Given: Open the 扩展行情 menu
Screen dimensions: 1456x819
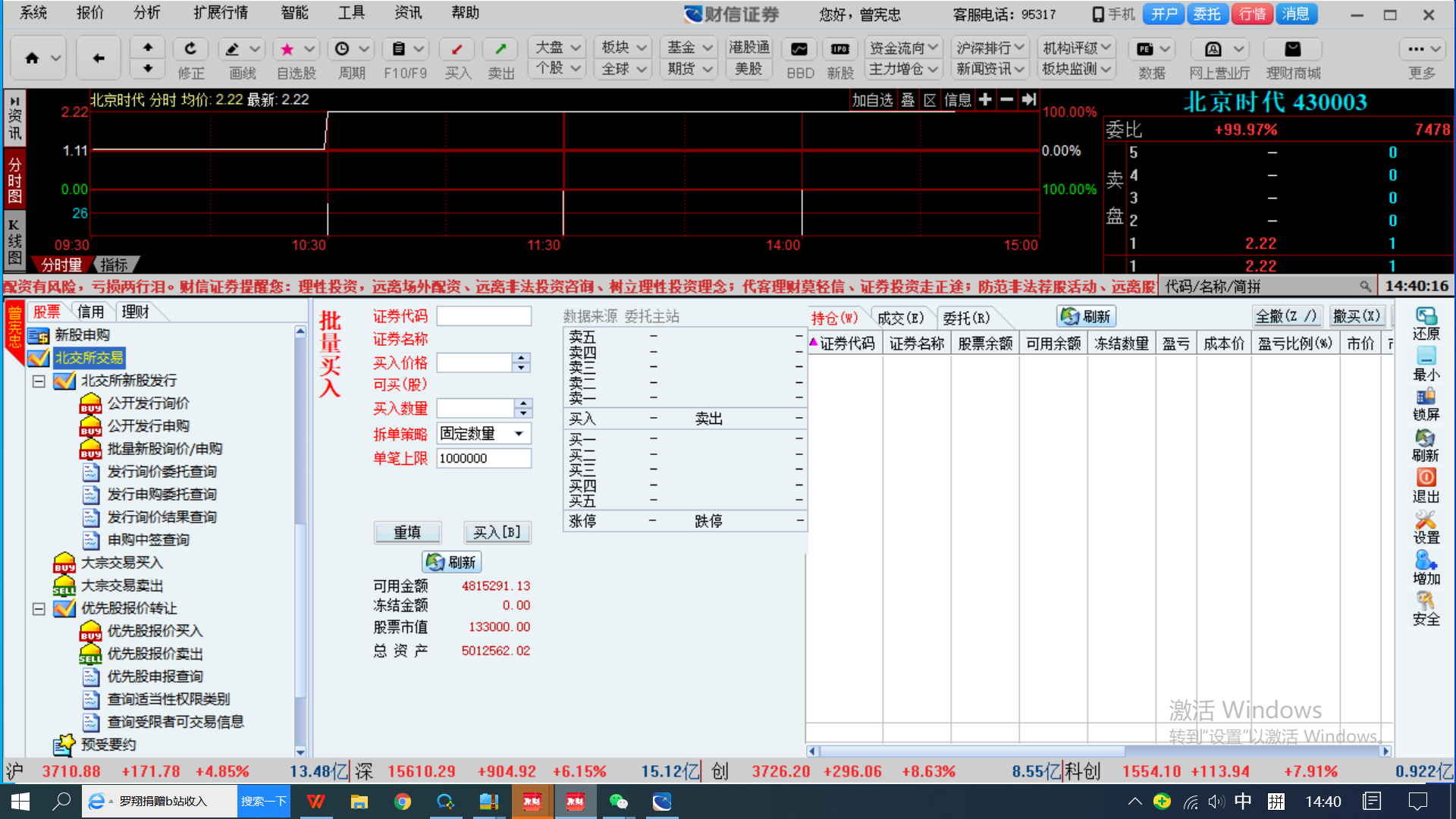Looking at the screenshot, I should pyautogui.click(x=221, y=13).
